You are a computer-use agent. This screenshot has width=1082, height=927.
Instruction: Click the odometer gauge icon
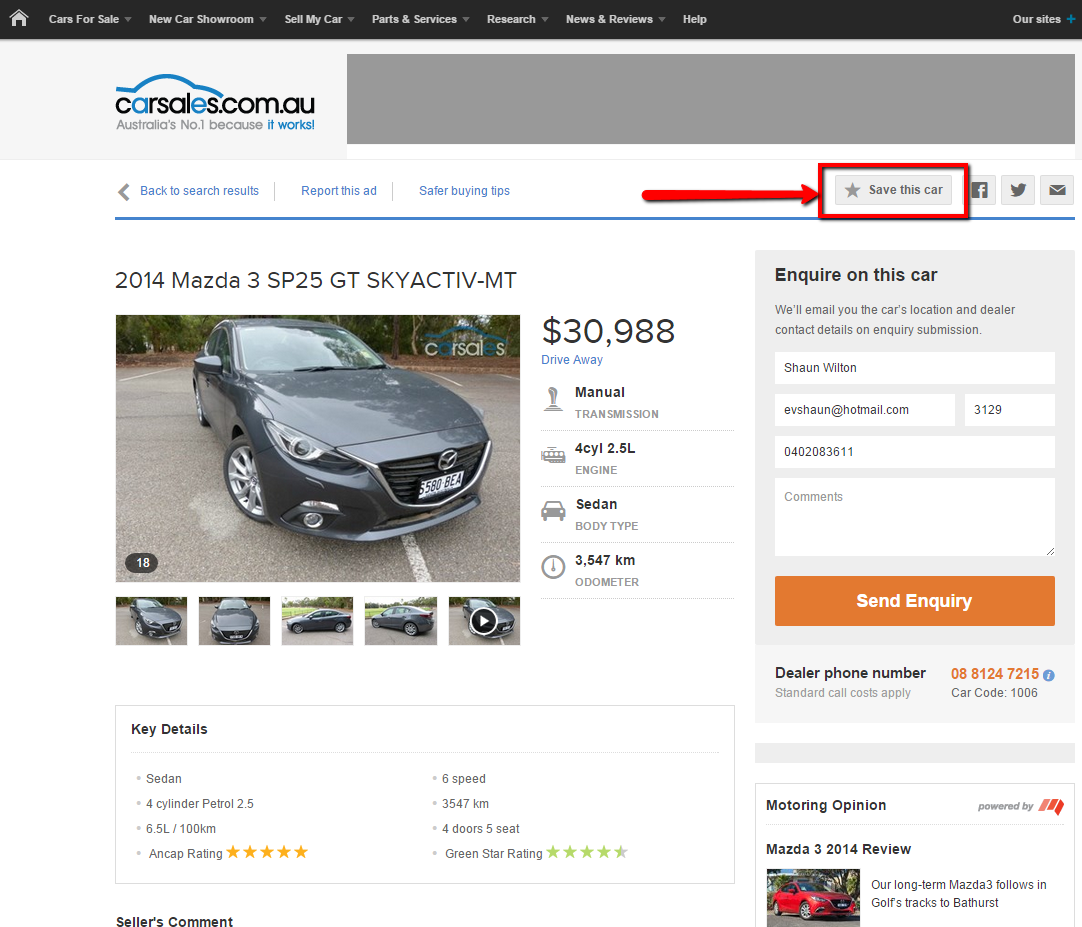(553, 567)
